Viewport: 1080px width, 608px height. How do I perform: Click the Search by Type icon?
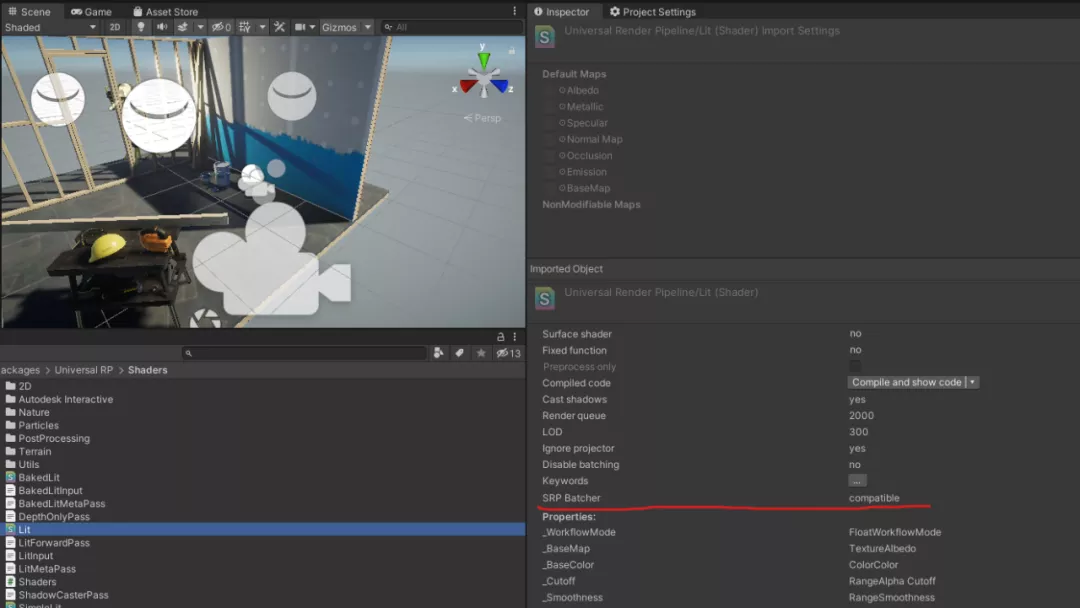point(438,353)
